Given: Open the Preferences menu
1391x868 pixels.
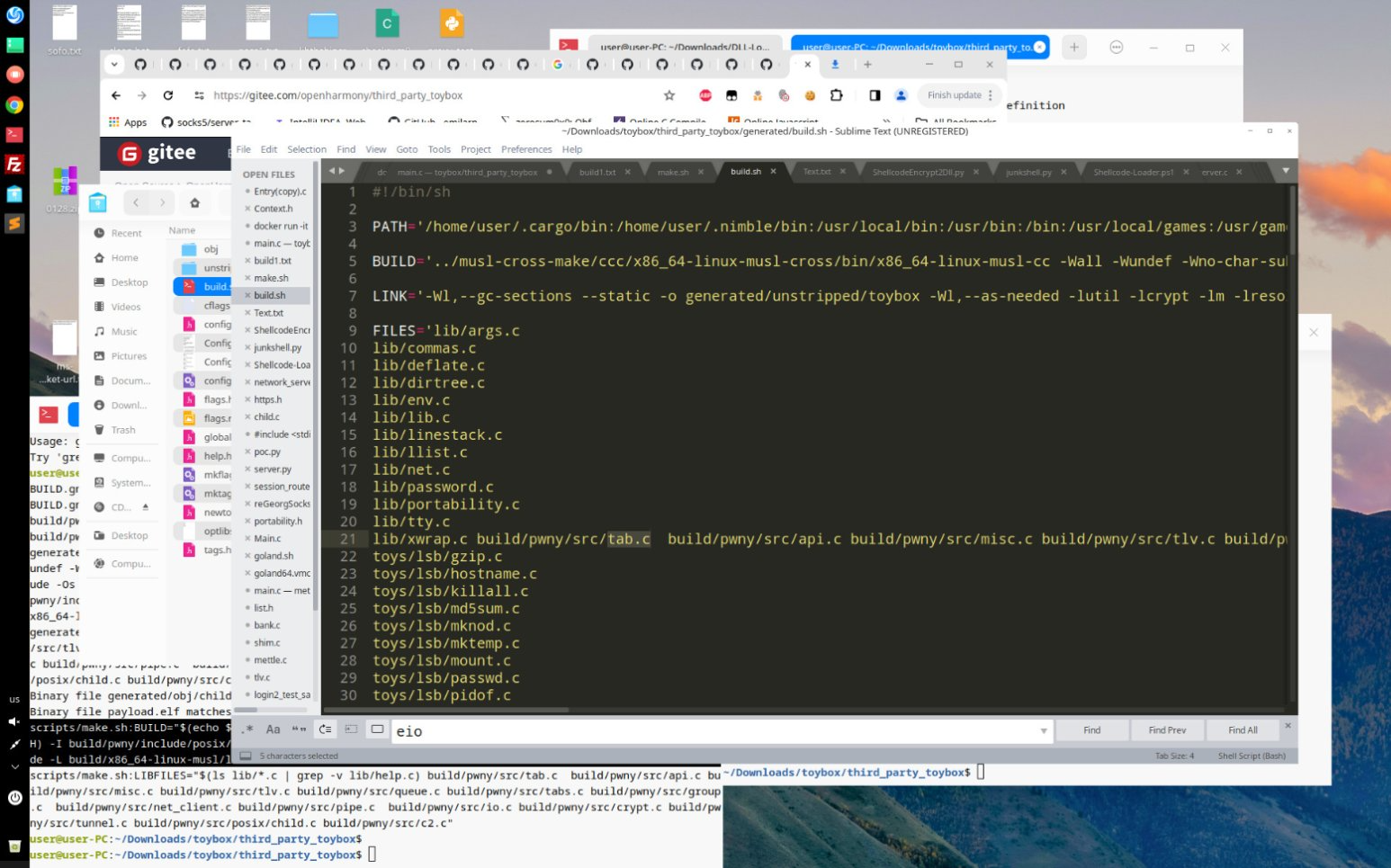Looking at the screenshot, I should point(526,149).
